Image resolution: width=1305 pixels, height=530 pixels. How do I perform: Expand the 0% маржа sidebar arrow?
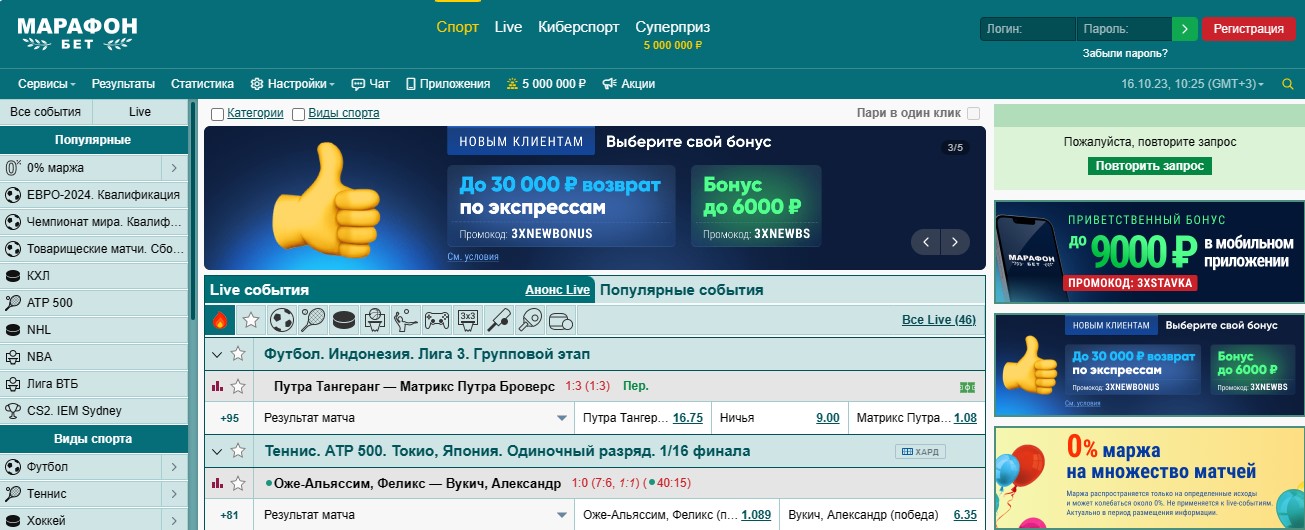[x=174, y=168]
